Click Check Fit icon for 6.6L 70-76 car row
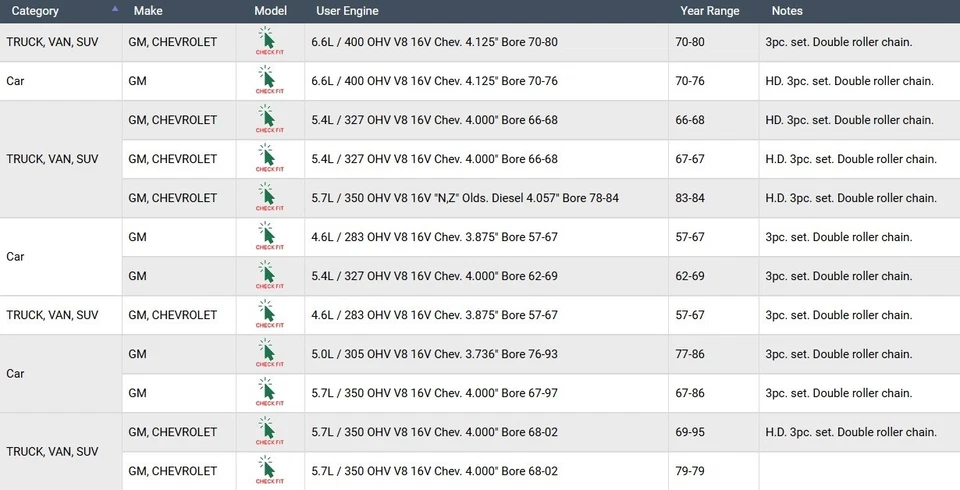 [x=266, y=81]
